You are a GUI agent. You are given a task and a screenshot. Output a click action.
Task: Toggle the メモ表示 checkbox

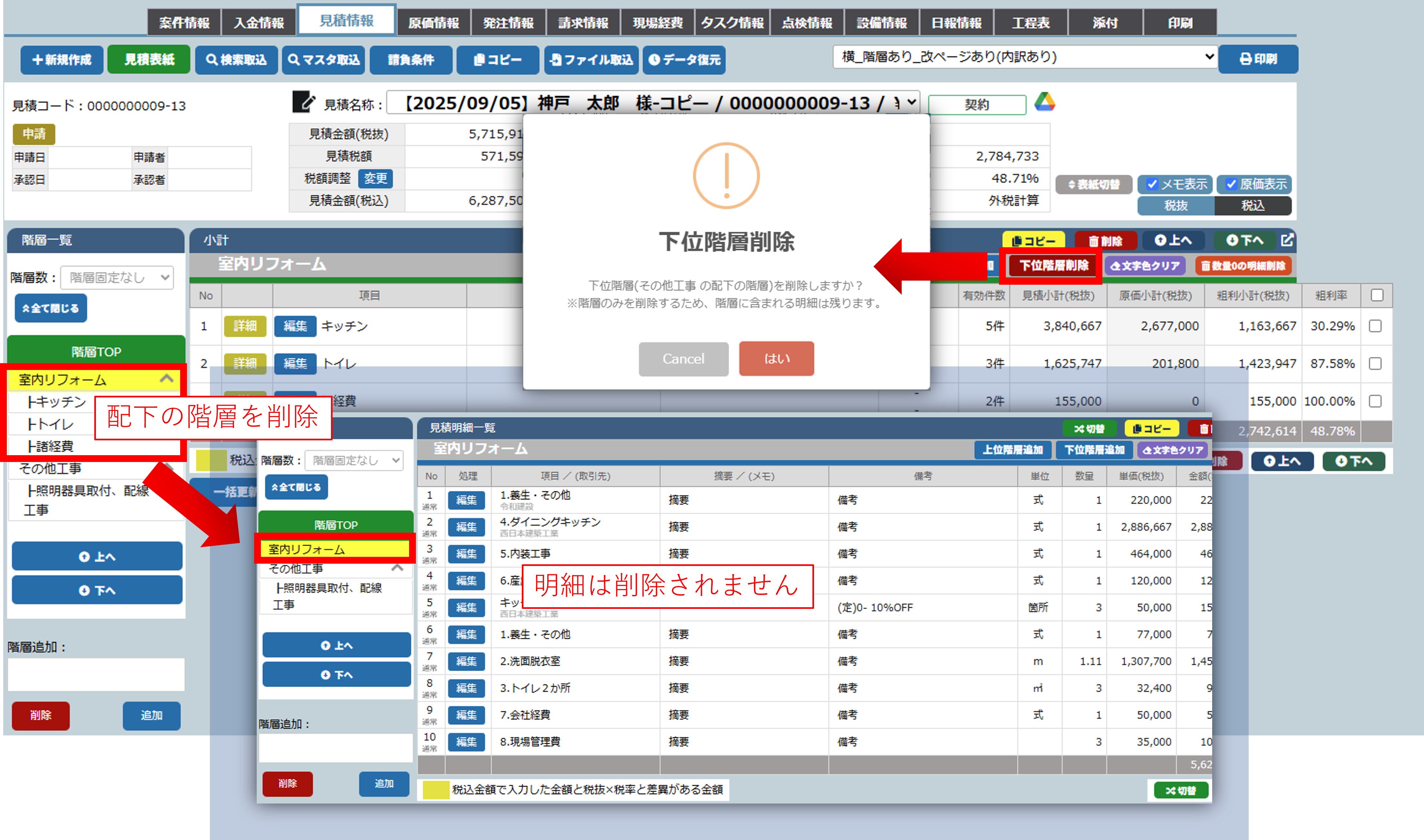(x=1152, y=184)
